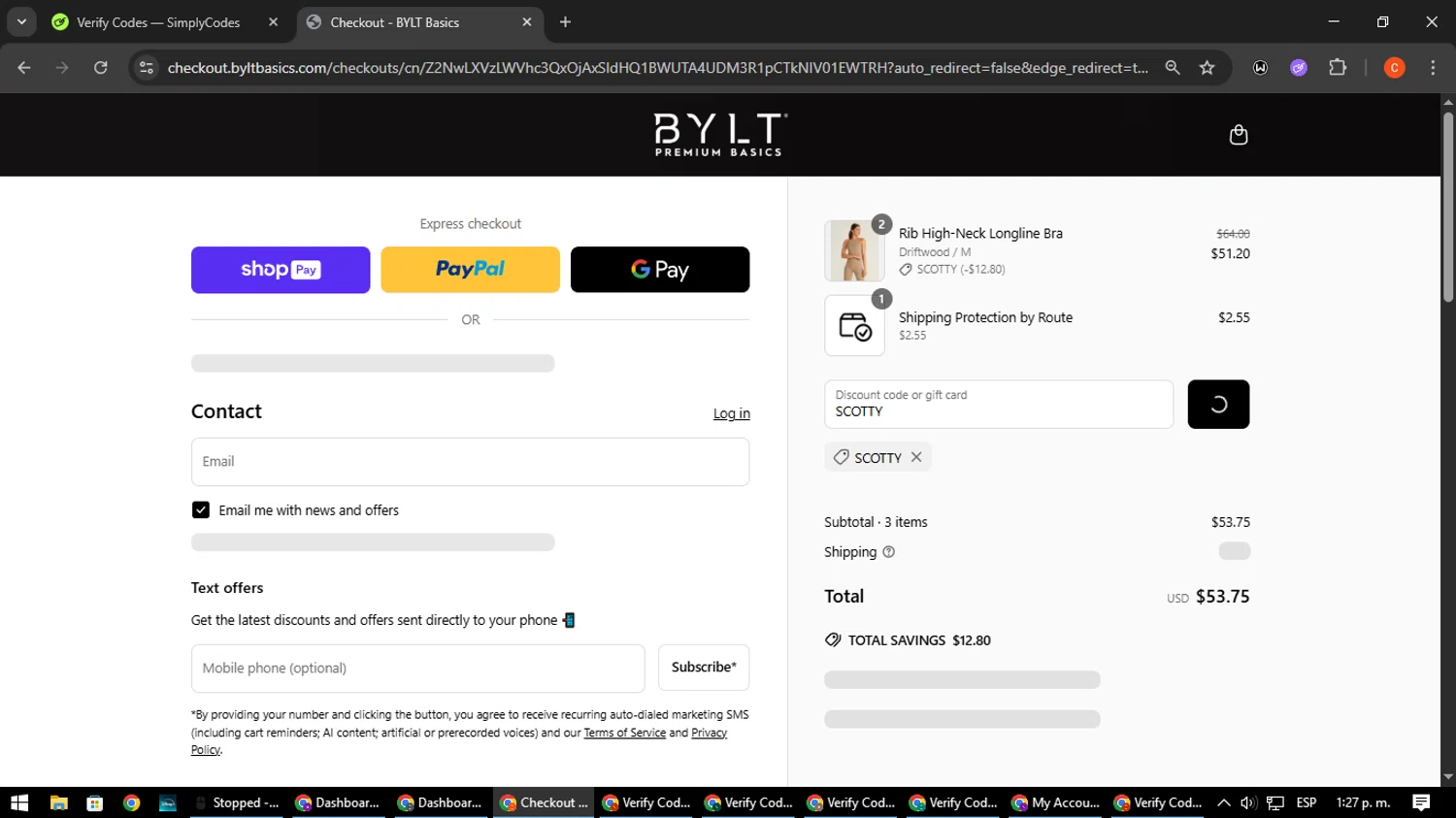This screenshot has width=1456, height=818.
Task: Select the Checkout - BYLT Basics tab
Action: coord(394,22)
